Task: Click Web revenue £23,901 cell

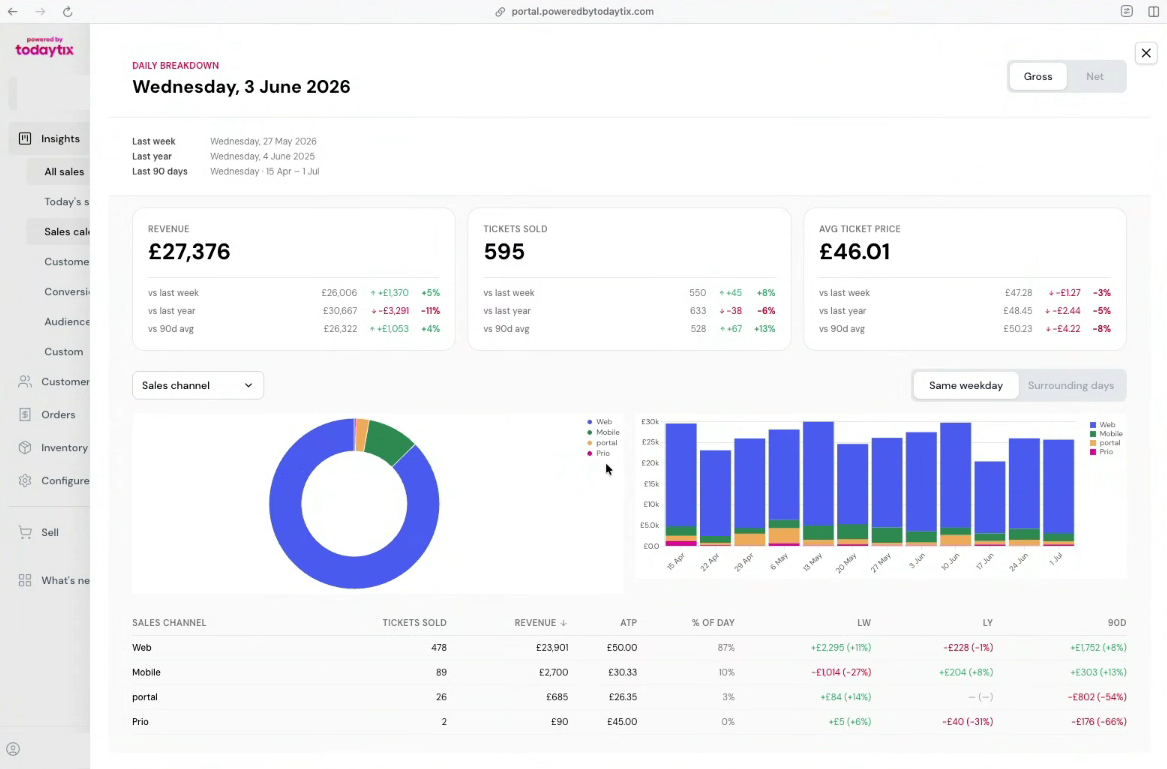Action: 551,648
